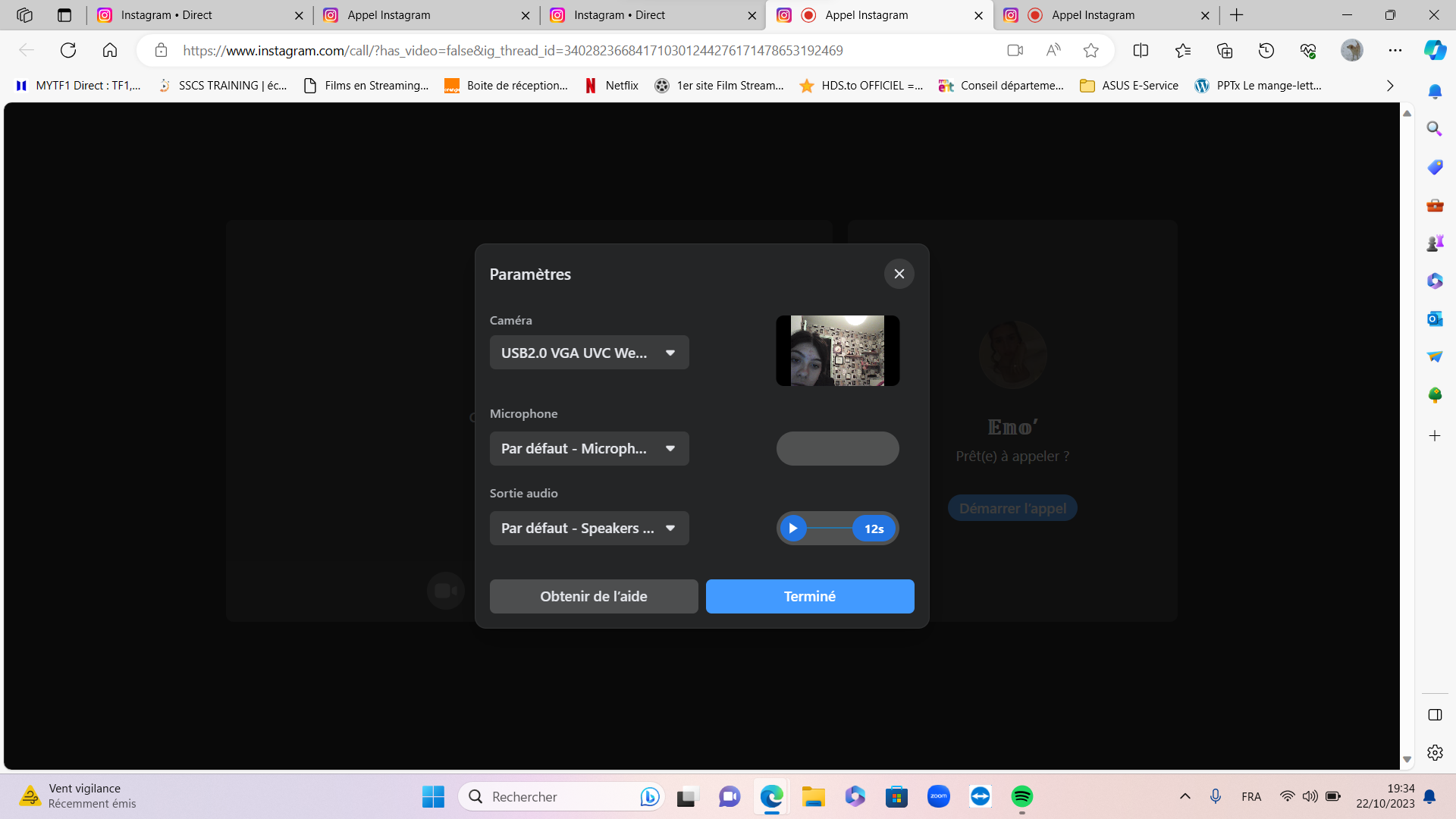
Task: Add this page to favorites via the star icon
Action: tap(1090, 50)
